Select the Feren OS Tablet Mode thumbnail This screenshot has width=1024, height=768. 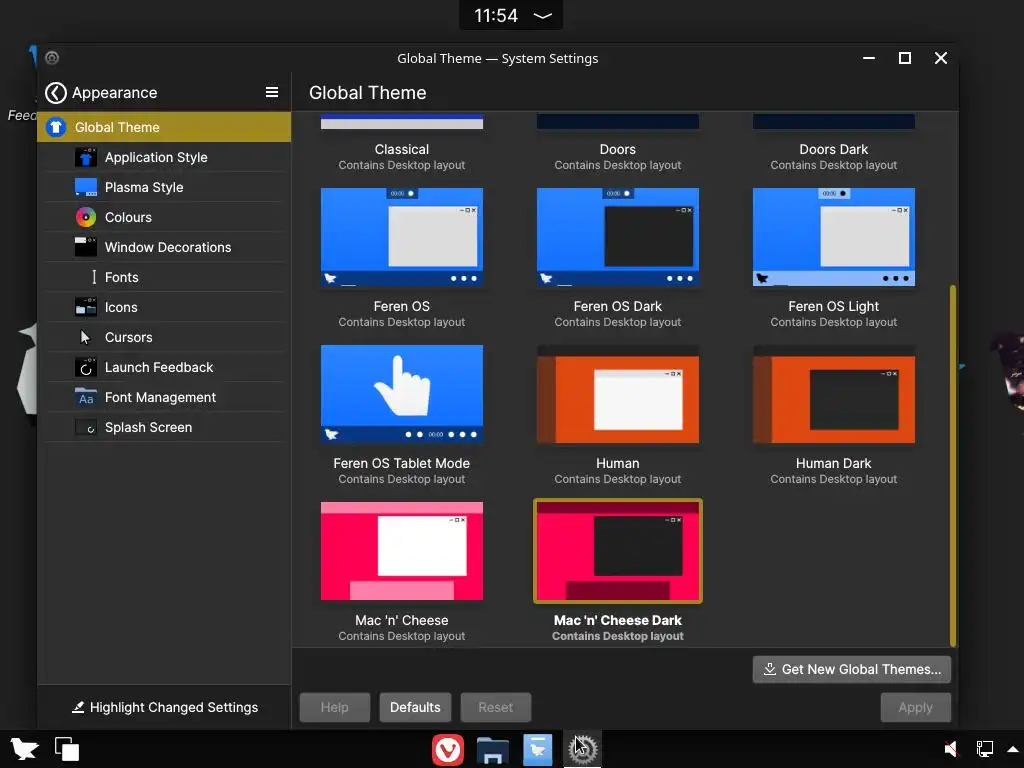pos(402,394)
